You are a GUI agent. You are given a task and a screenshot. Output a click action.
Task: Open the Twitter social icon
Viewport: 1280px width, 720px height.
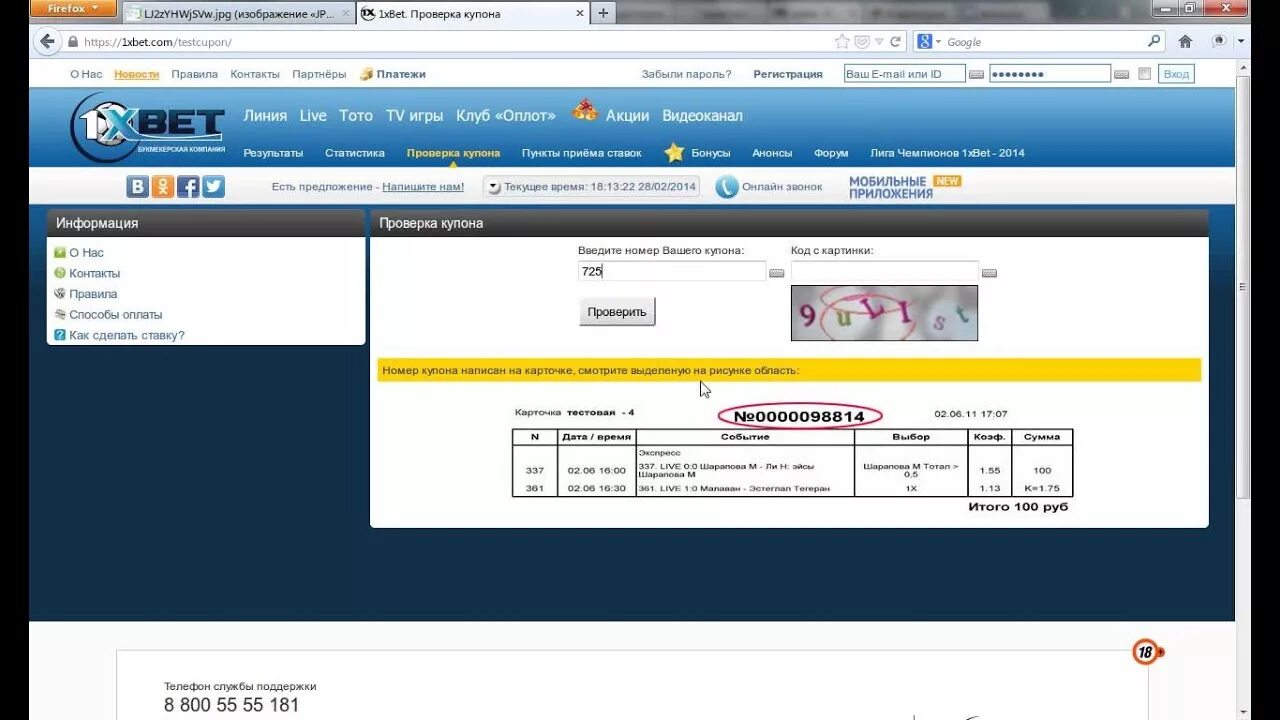tap(214, 187)
